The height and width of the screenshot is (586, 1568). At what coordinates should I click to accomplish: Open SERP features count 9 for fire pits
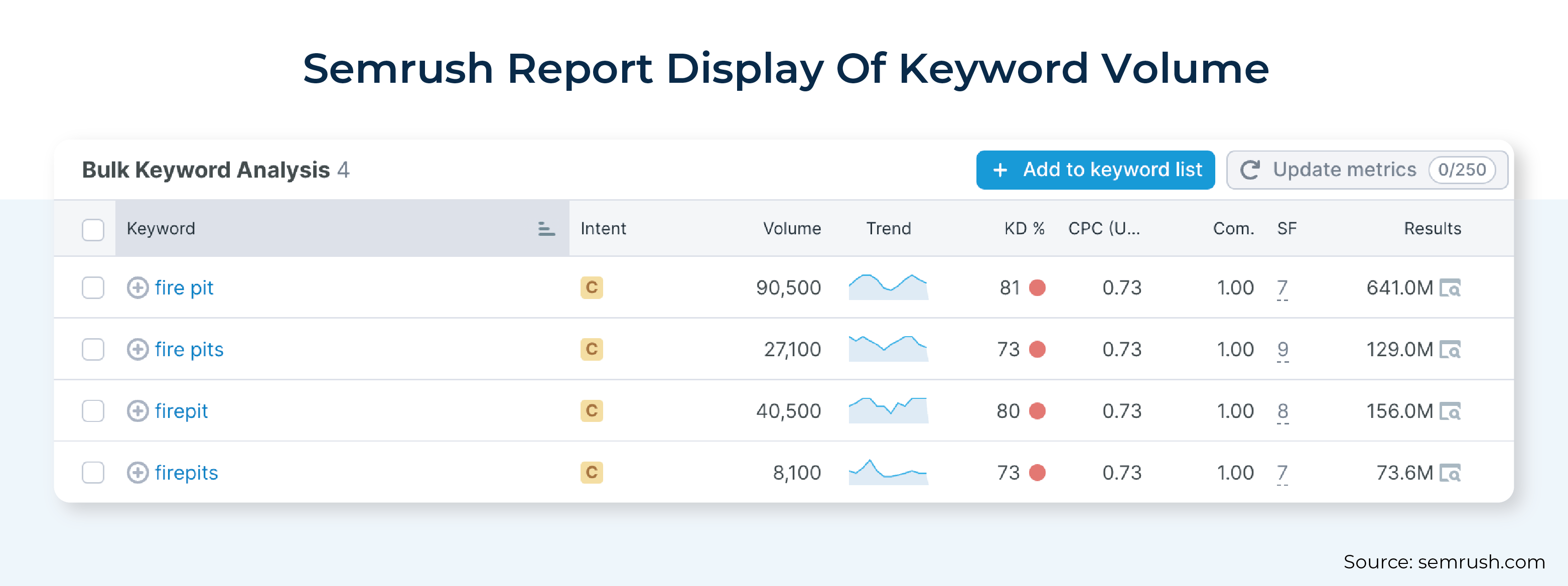coord(1282,351)
